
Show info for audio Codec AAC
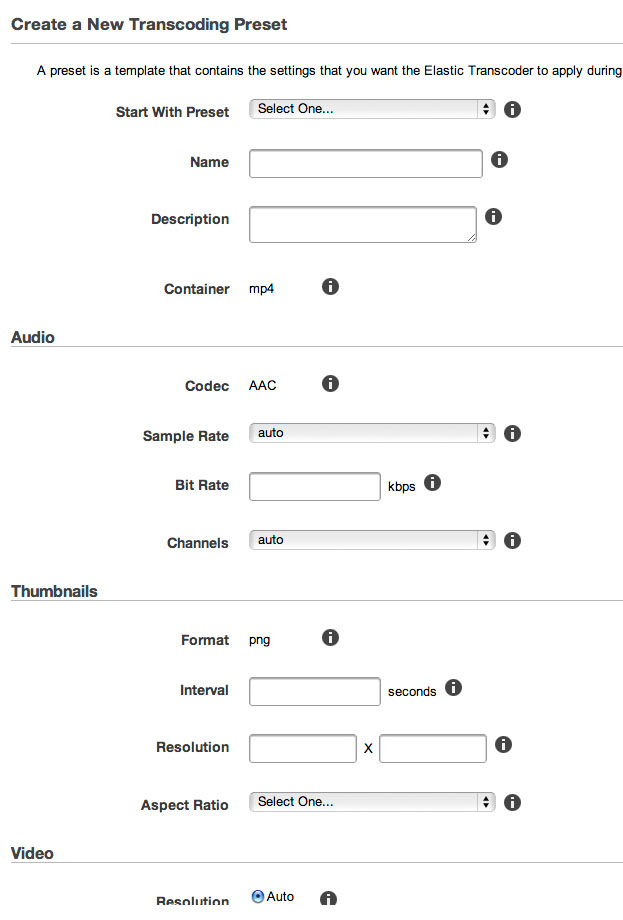pos(330,384)
